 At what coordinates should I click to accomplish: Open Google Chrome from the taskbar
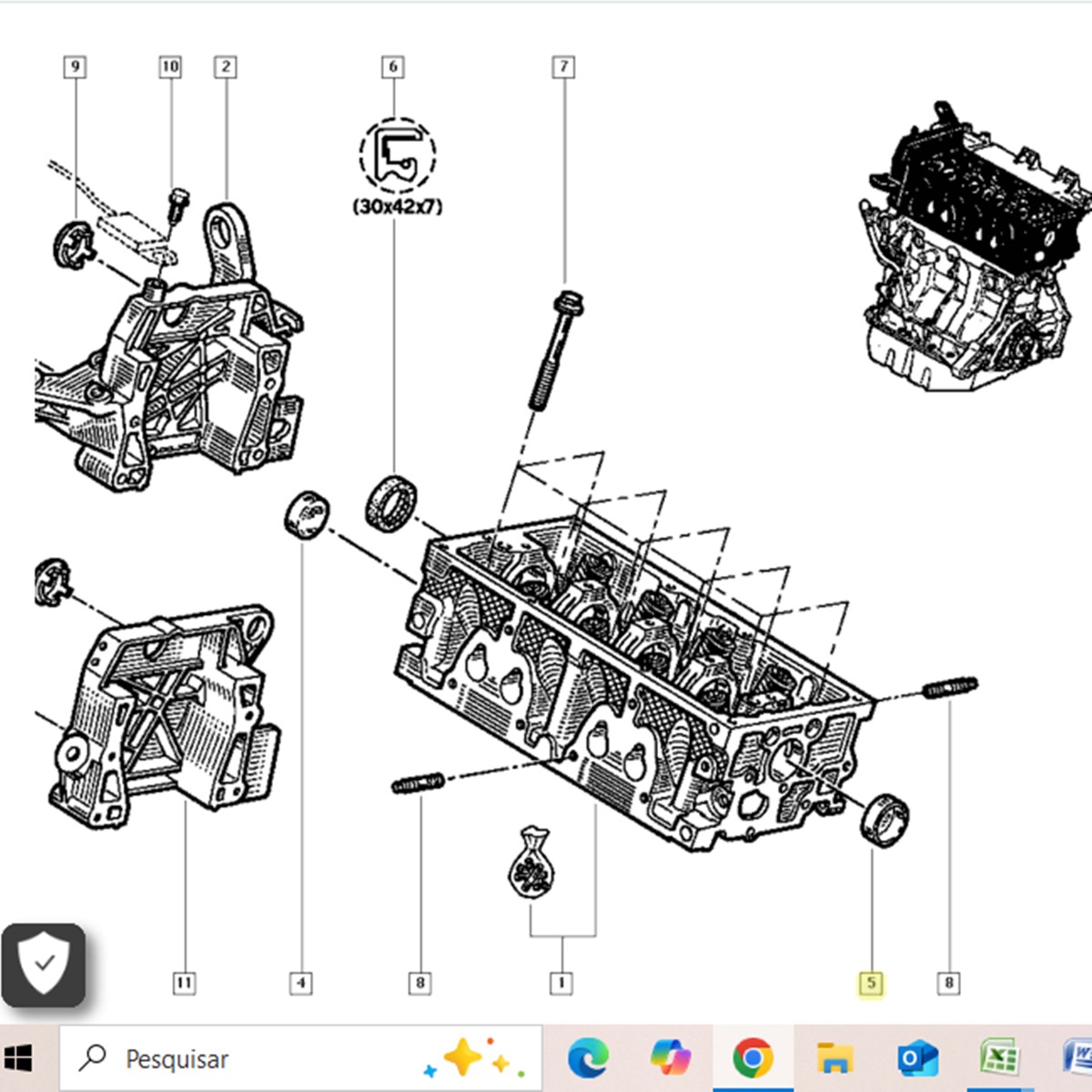[x=753, y=1058]
